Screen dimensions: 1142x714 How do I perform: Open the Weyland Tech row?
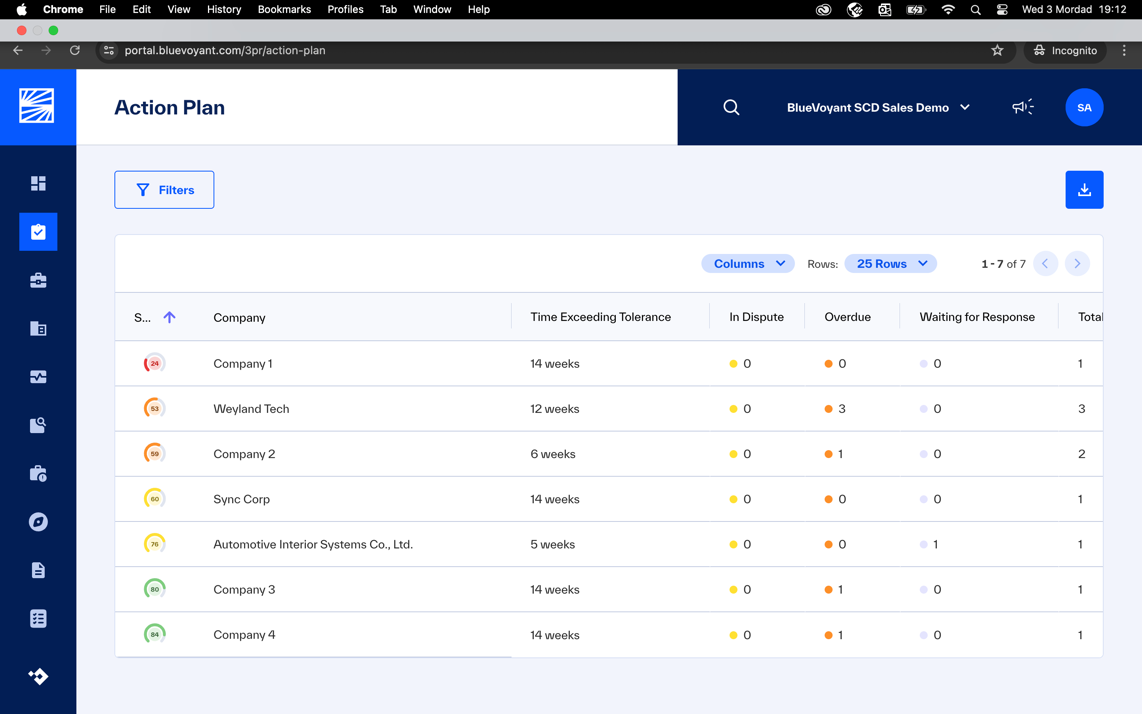(x=608, y=409)
